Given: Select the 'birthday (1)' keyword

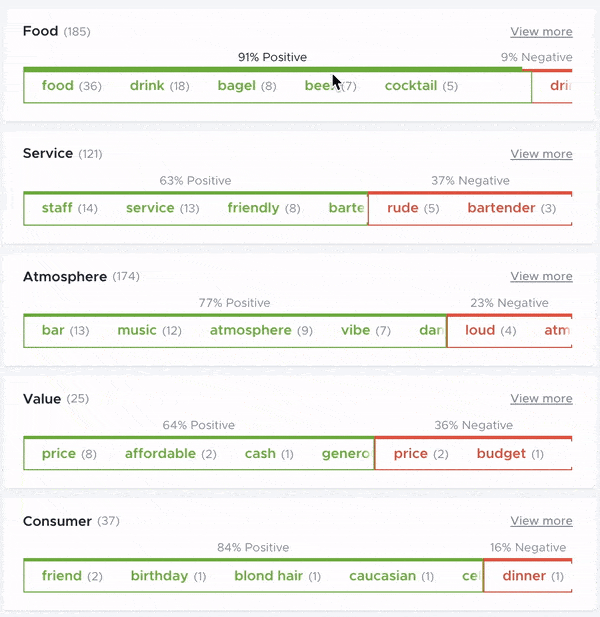Looking at the screenshot, I should click(x=168, y=576).
